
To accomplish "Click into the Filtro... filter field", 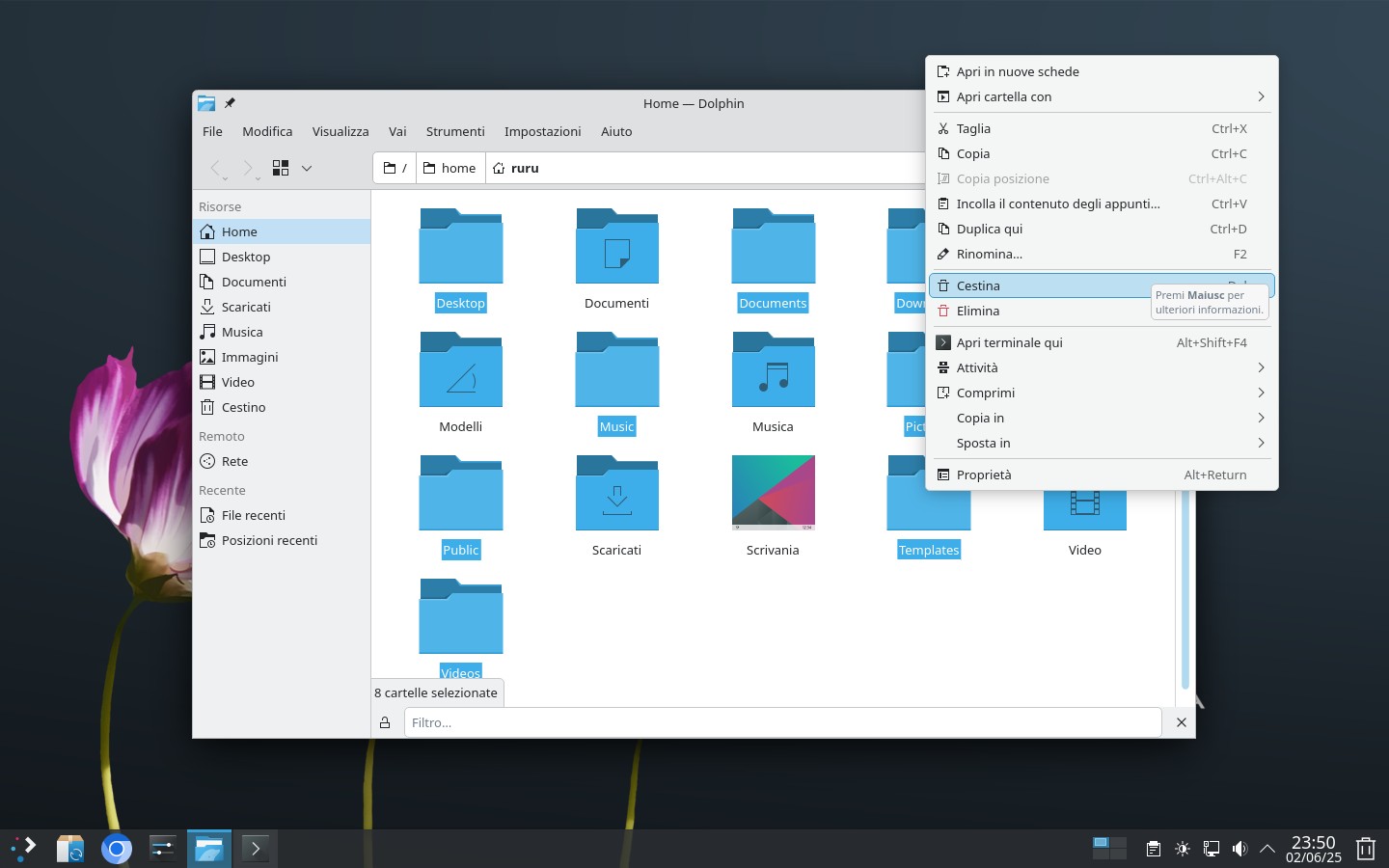I will click(782, 722).
